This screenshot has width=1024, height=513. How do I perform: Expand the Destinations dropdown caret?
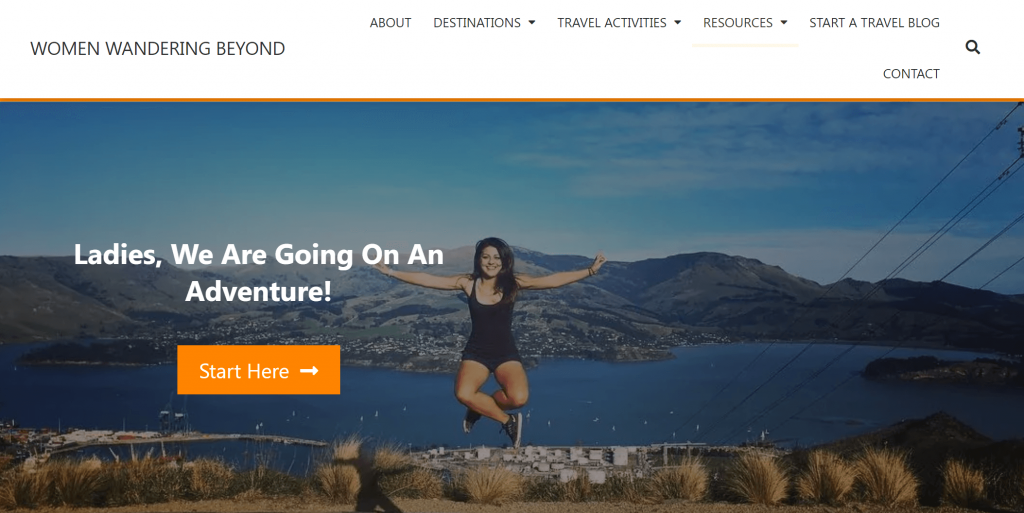[x=532, y=22]
